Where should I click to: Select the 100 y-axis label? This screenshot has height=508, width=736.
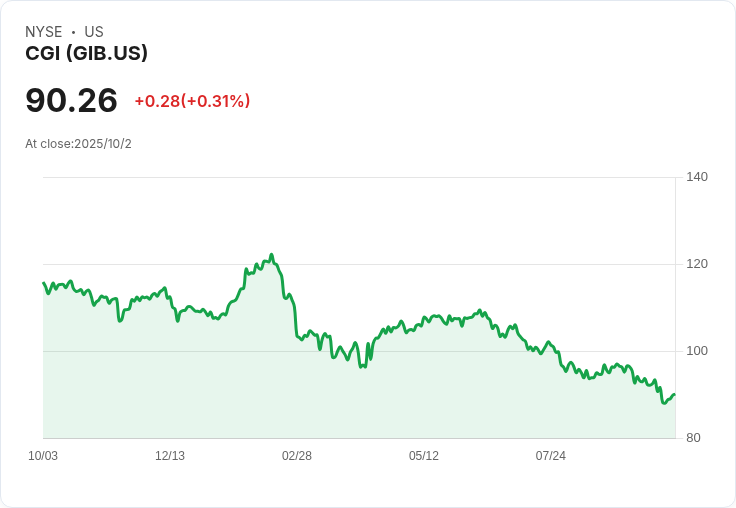pyautogui.click(x=697, y=351)
